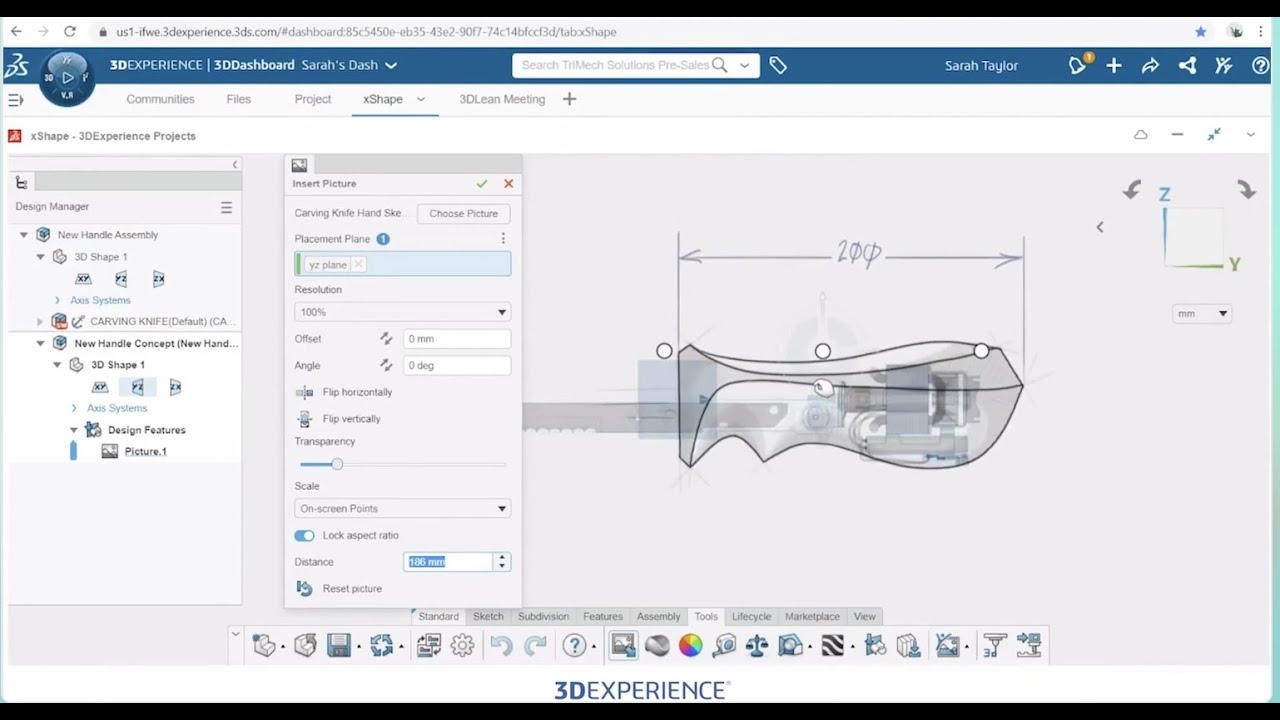1280x720 pixels.
Task: Click Reset picture
Action: coord(340,589)
